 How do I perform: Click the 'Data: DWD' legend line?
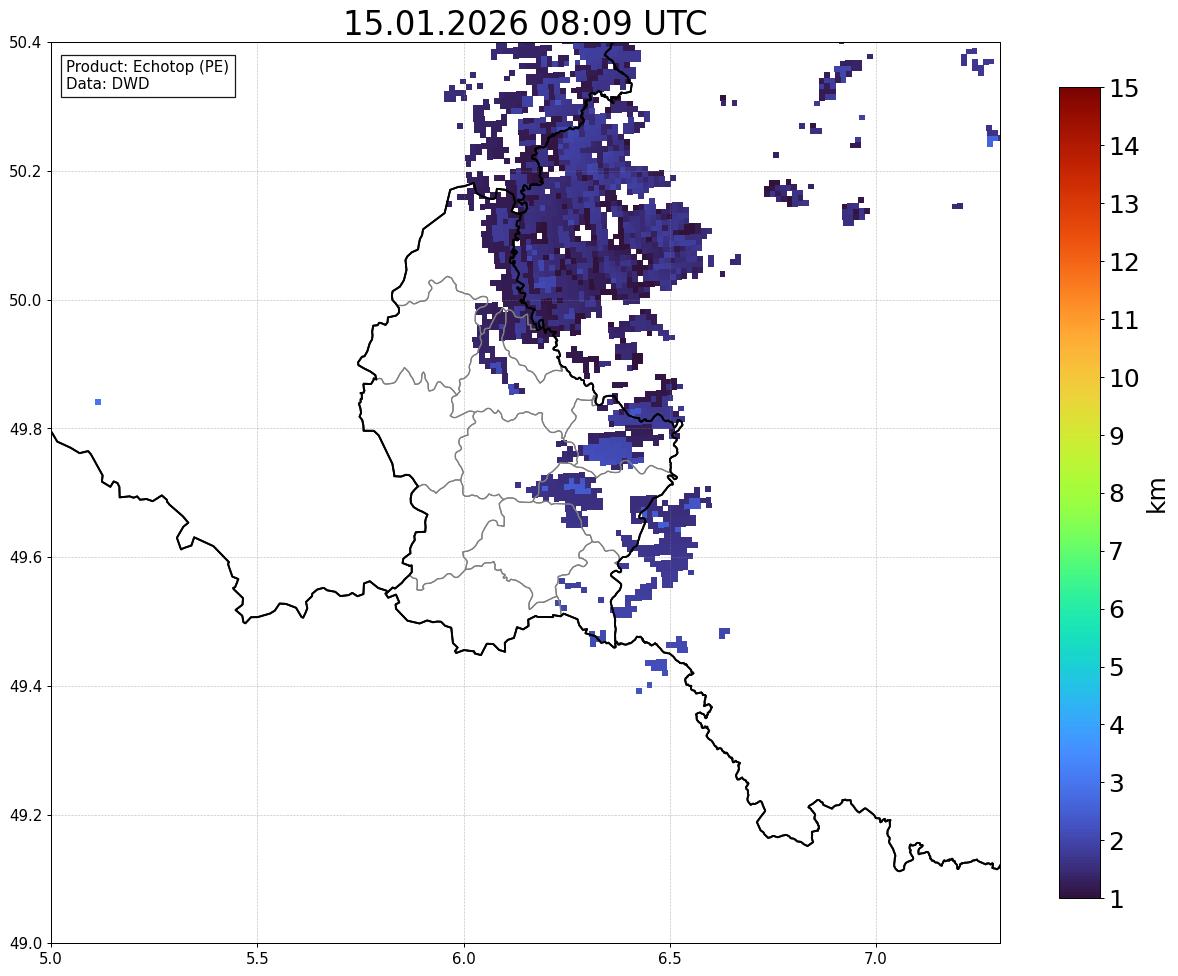tap(107, 83)
